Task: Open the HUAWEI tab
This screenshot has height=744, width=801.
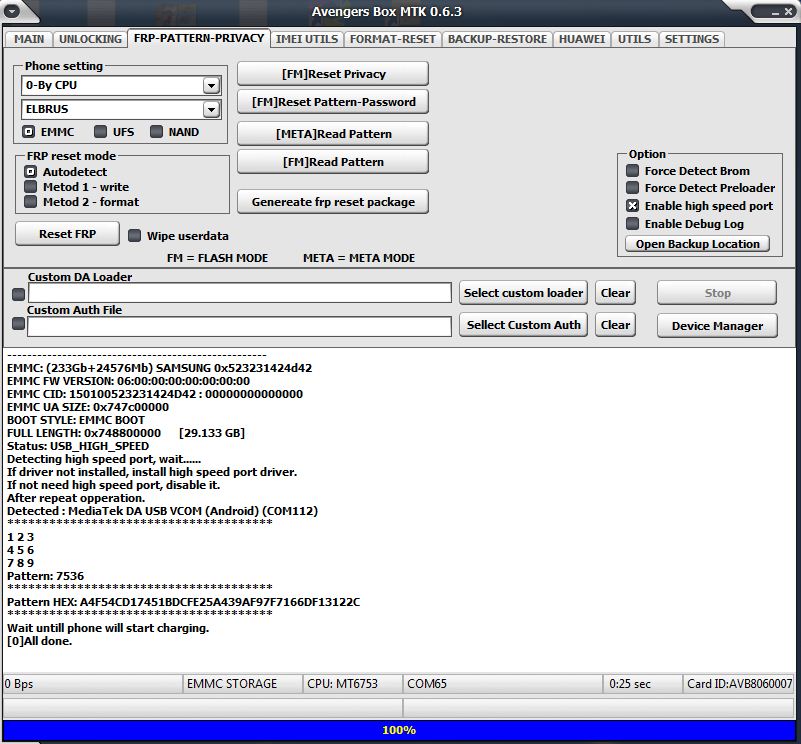Action: click(x=581, y=39)
